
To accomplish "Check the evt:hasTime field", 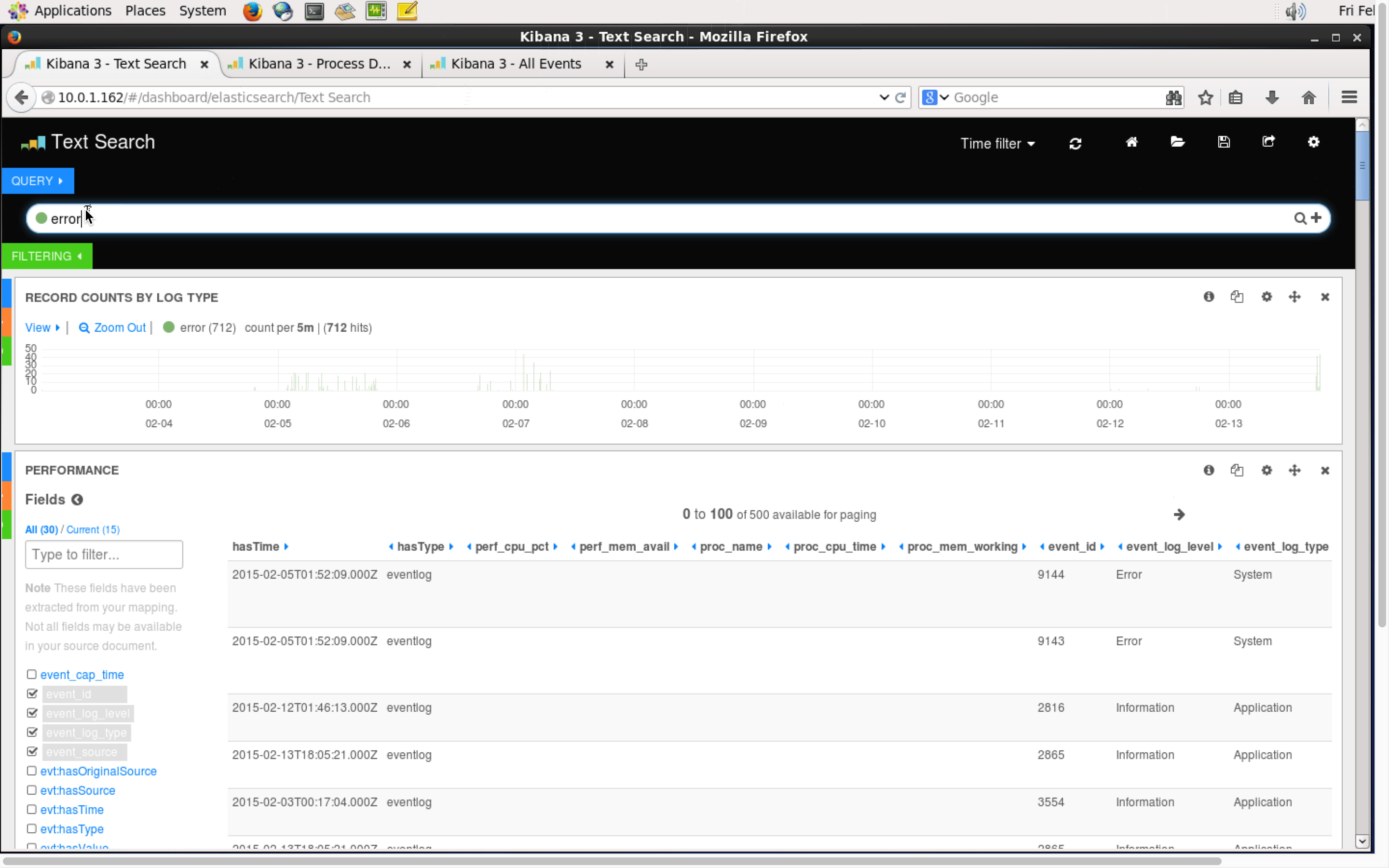I will (x=31, y=810).
